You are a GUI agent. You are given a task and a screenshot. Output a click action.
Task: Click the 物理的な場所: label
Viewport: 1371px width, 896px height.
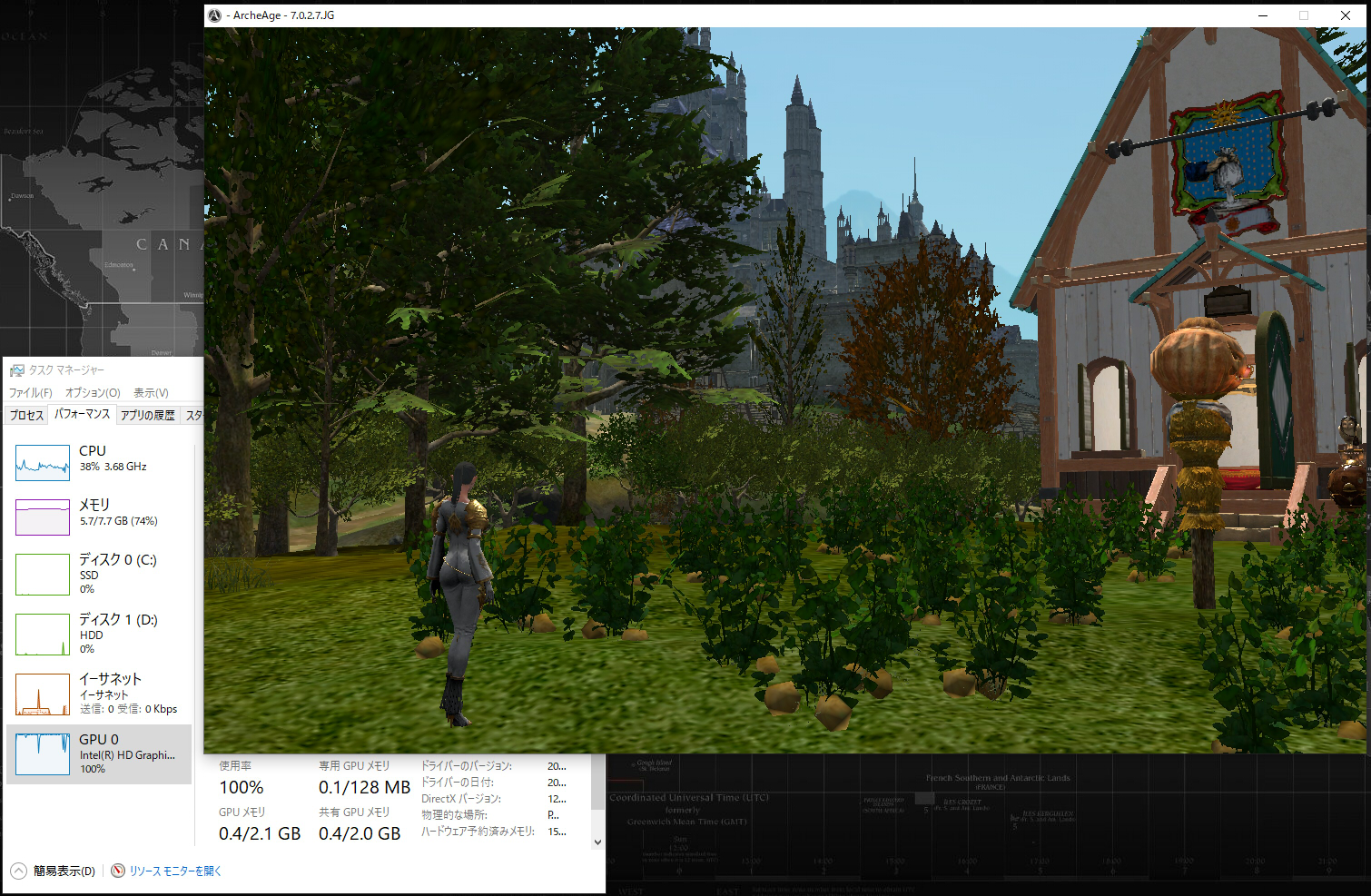tap(454, 815)
